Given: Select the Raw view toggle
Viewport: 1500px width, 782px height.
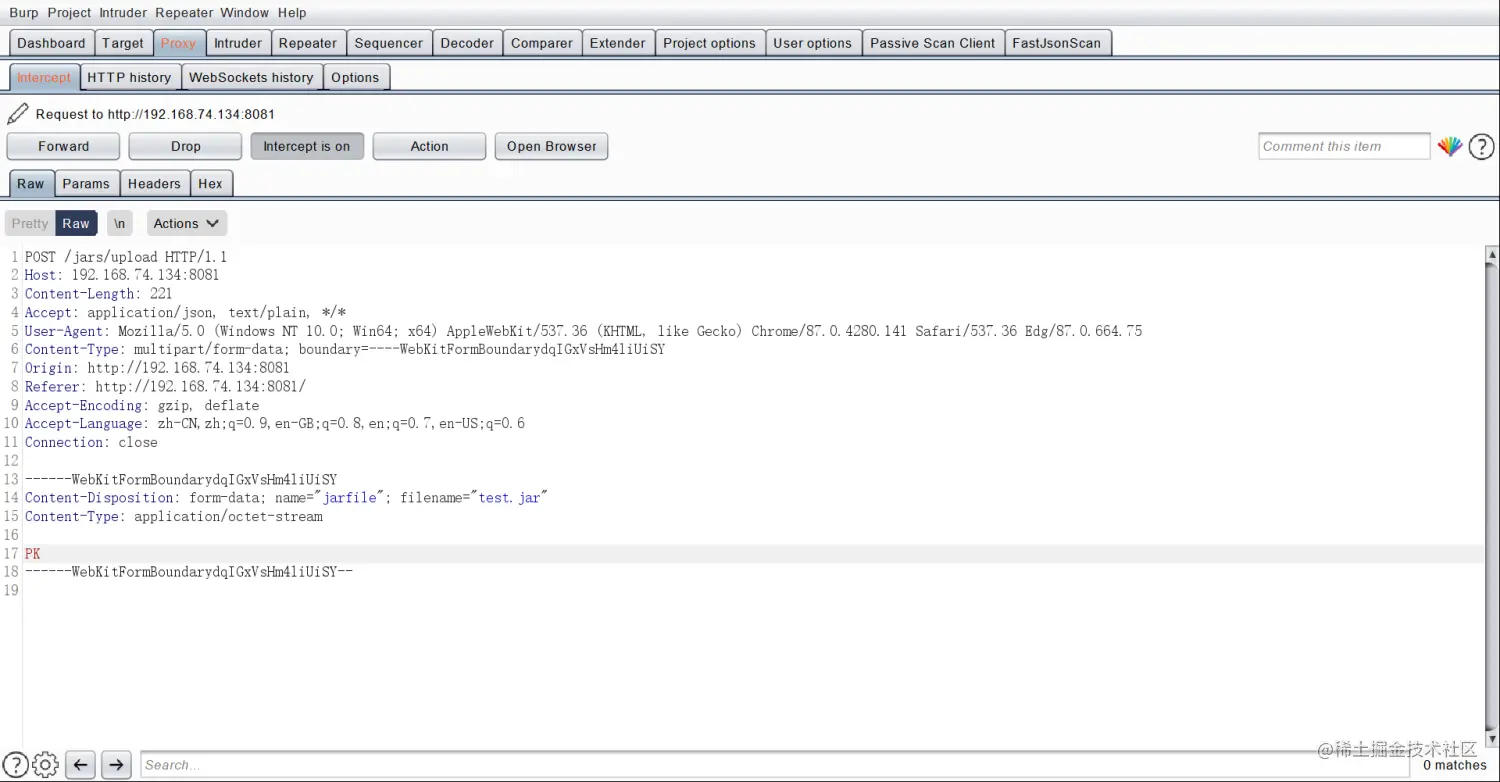Looking at the screenshot, I should [76, 223].
